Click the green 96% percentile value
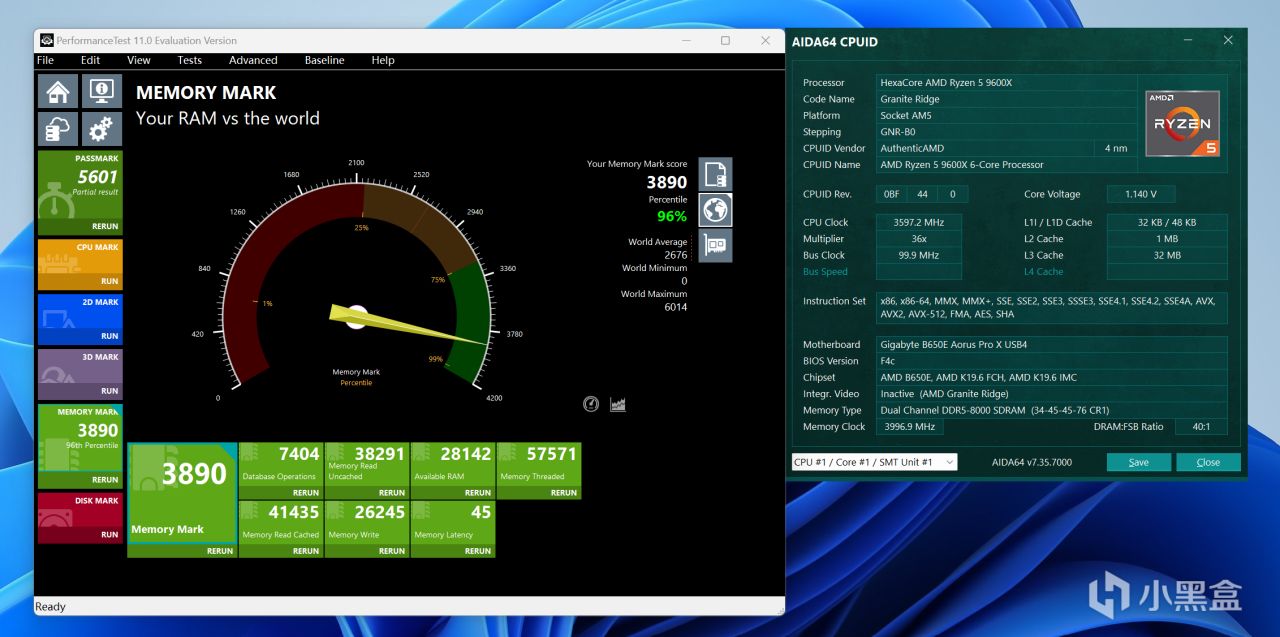This screenshot has width=1280, height=637. point(672,216)
